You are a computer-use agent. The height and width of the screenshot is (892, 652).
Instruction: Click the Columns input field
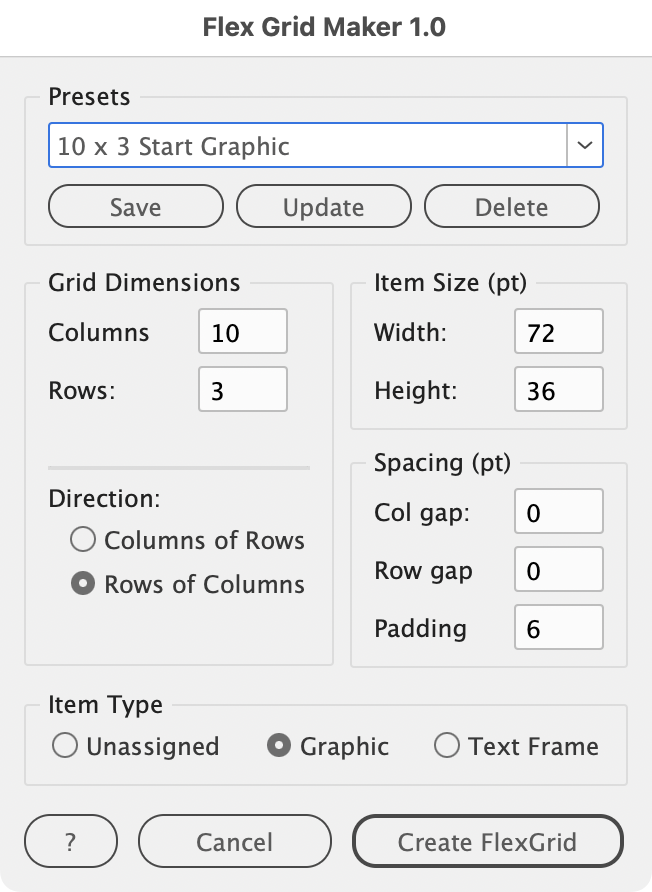point(243,332)
